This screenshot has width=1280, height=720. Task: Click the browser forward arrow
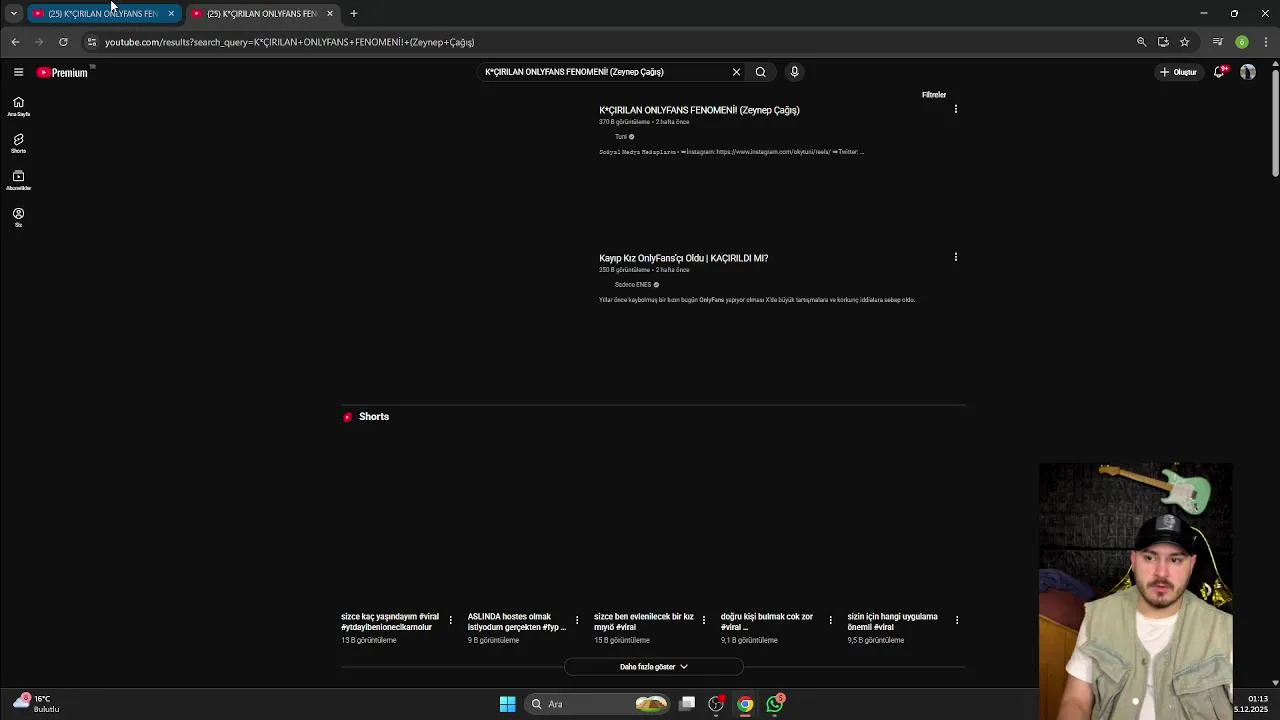pyautogui.click(x=39, y=42)
